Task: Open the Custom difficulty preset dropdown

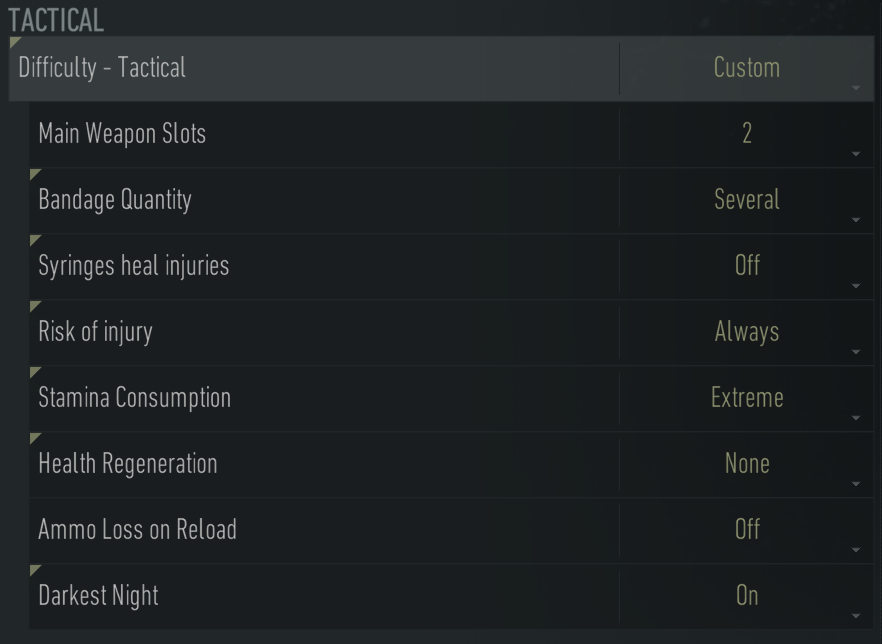Action: [747, 68]
